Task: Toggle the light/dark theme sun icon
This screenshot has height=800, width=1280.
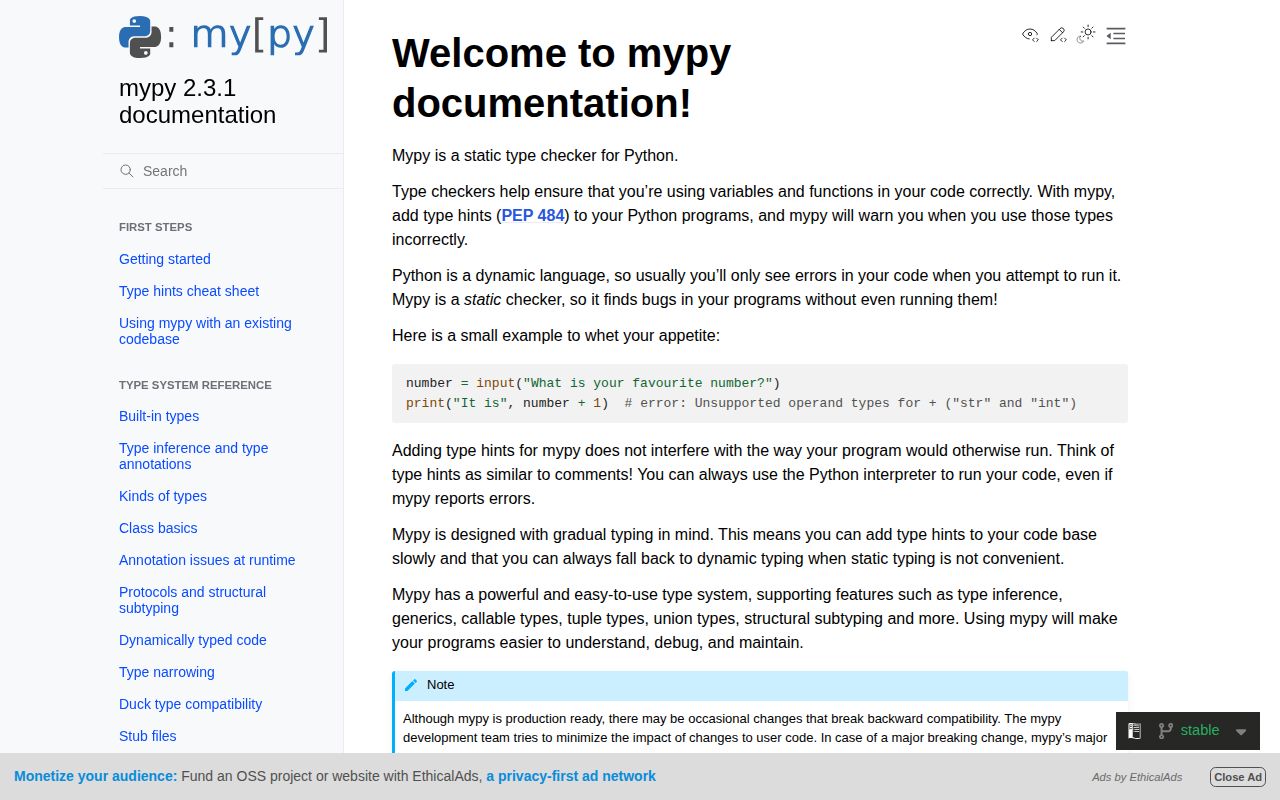Action: coord(1086,35)
